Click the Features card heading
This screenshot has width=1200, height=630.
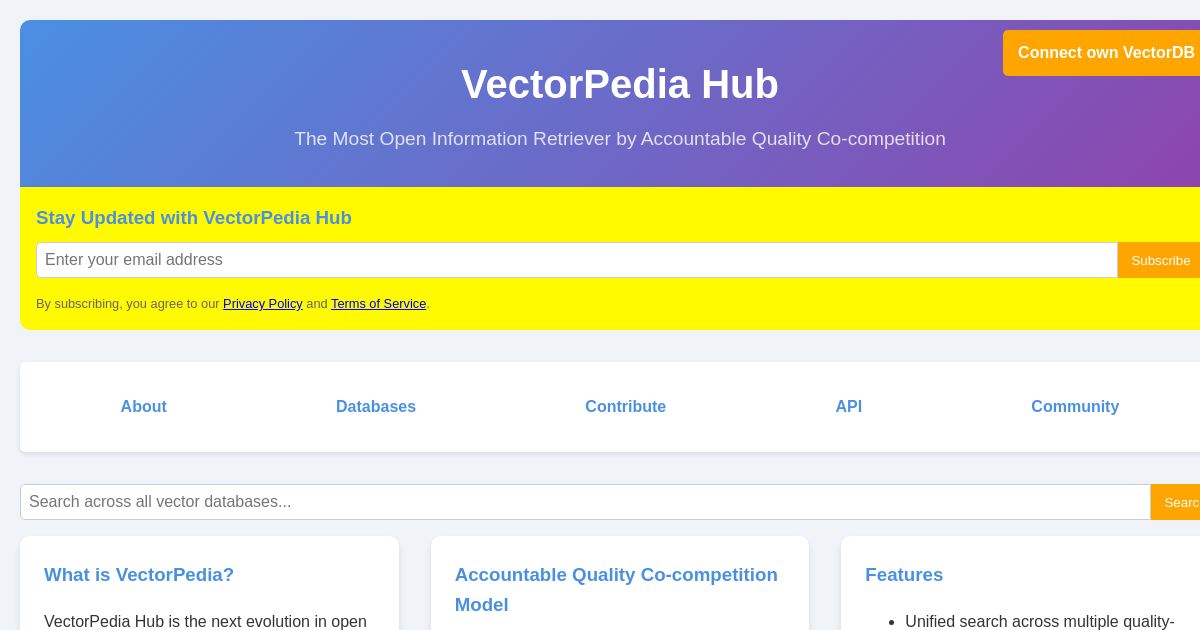tap(904, 575)
